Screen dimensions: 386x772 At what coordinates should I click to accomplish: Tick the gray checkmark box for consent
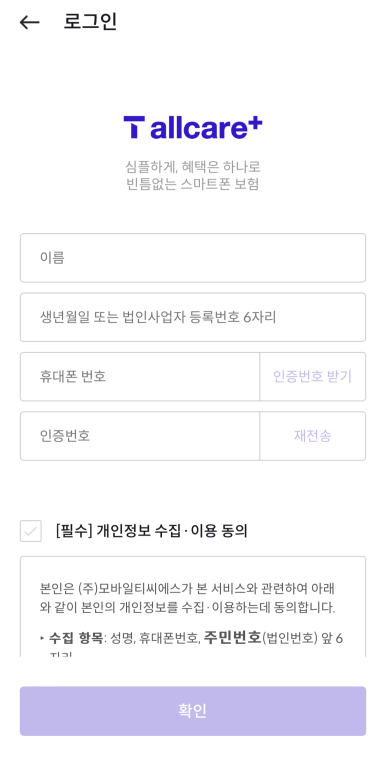[31, 531]
